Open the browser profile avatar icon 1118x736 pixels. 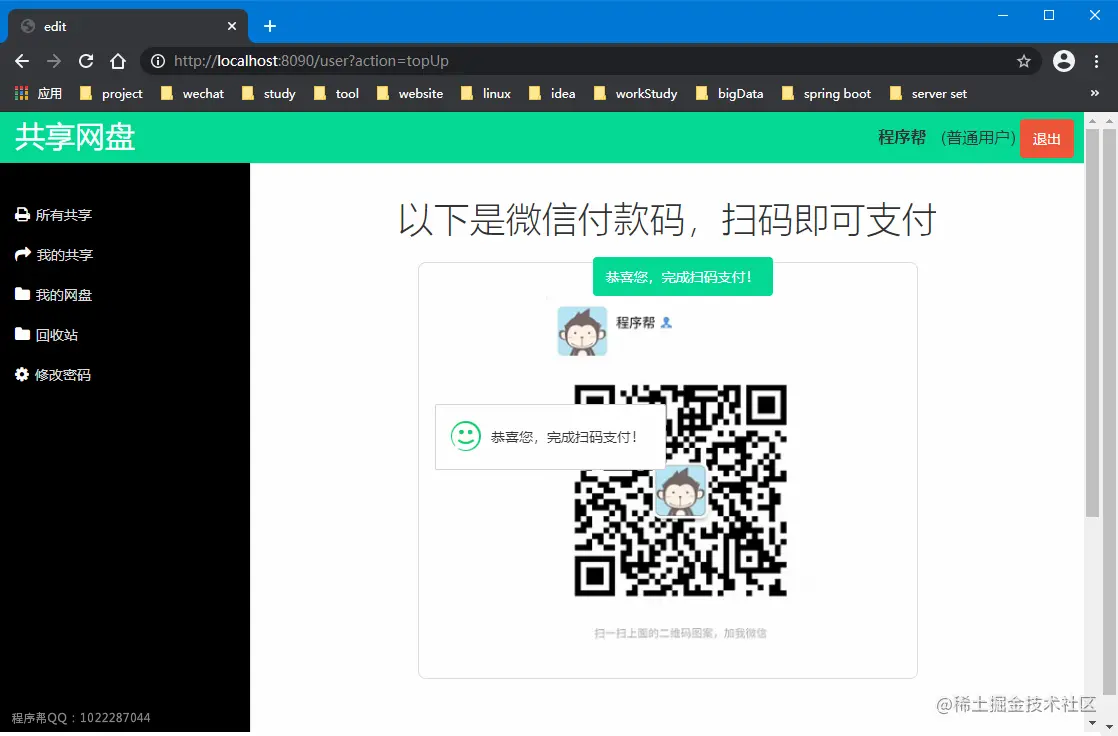point(1064,61)
